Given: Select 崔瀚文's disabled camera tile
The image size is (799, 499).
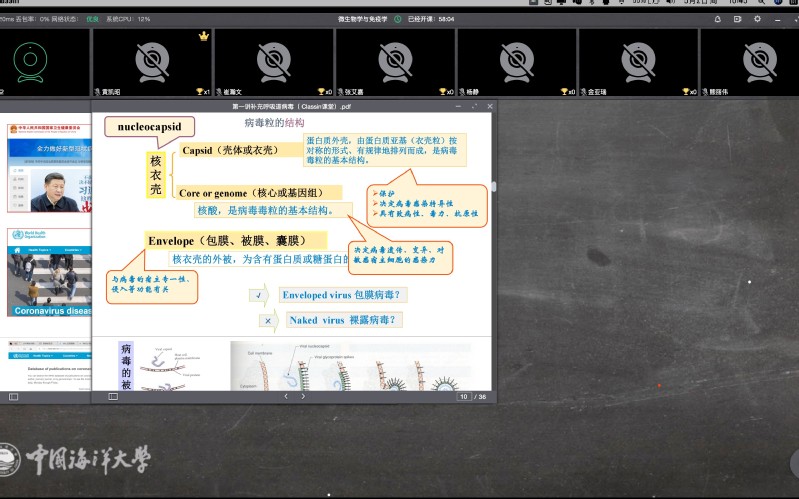Looking at the screenshot, I should [273, 59].
